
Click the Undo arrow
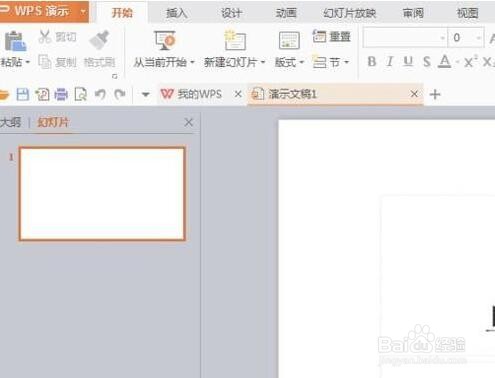[100, 95]
